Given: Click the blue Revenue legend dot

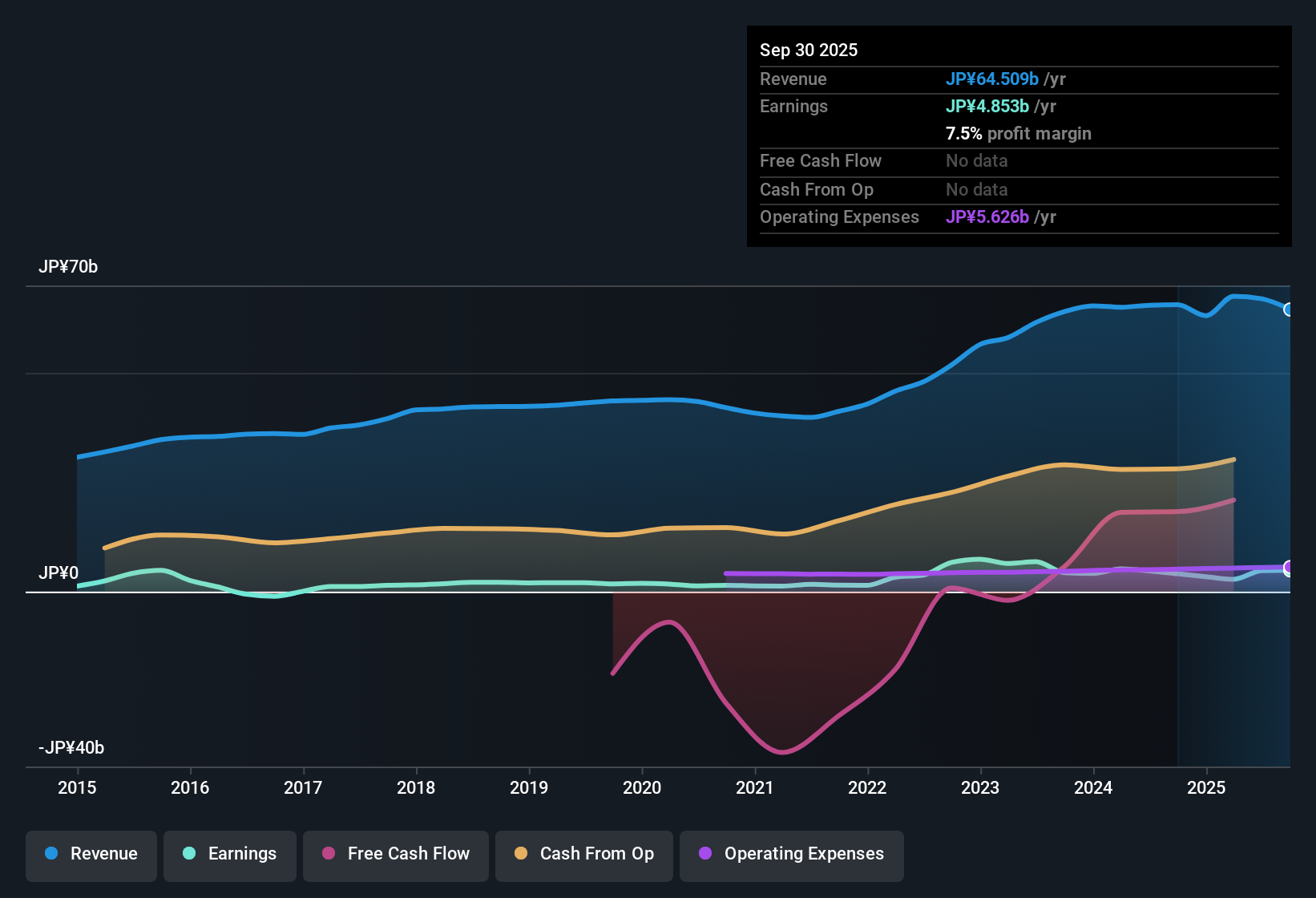Looking at the screenshot, I should (50, 854).
